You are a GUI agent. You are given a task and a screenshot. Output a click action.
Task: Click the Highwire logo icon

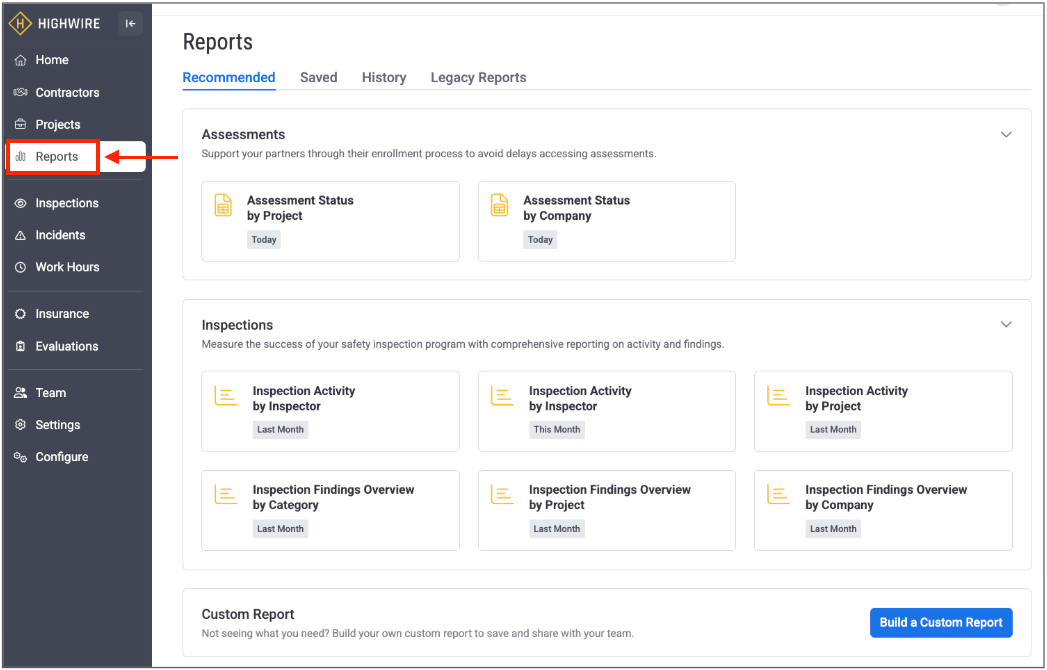20,23
